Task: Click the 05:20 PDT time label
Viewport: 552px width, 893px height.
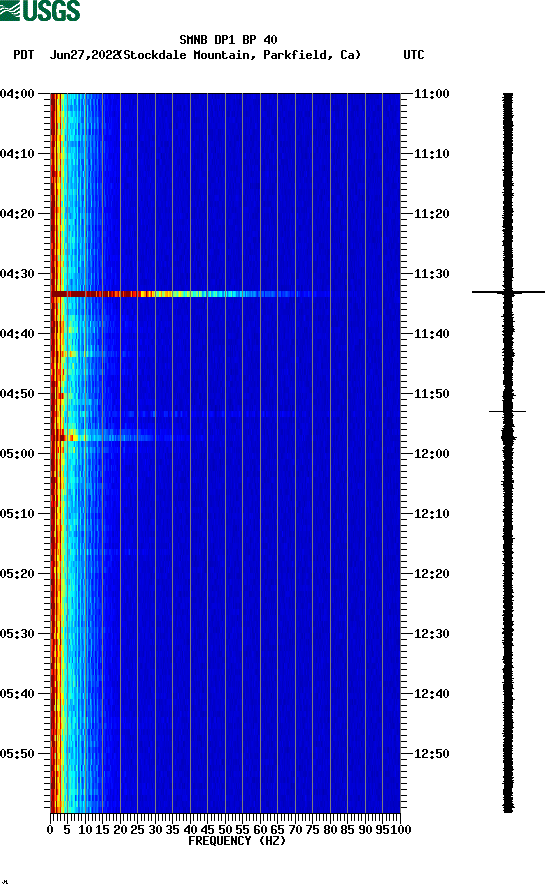Action: pyautogui.click(x=17, y=574)
